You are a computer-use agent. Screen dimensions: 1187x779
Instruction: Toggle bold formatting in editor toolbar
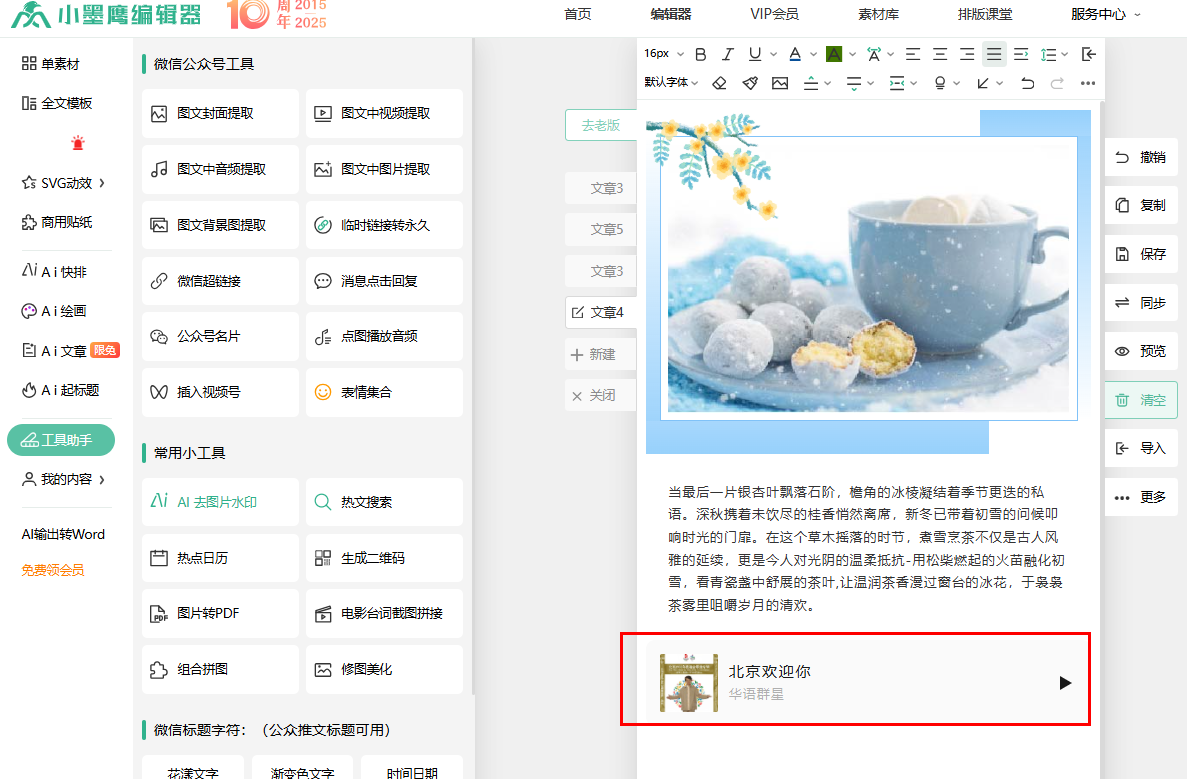click(x=701, y=54)
